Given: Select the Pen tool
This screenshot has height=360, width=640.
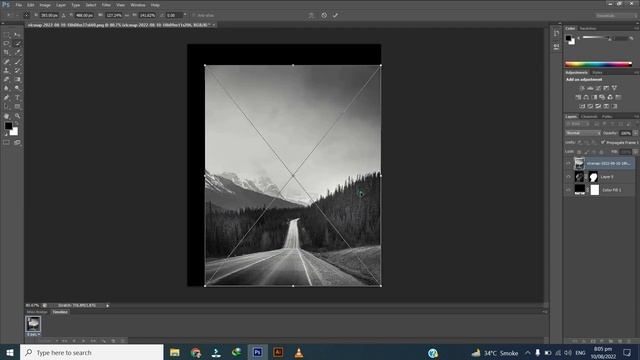Looking at the screenshot, I should coord(7,98).
